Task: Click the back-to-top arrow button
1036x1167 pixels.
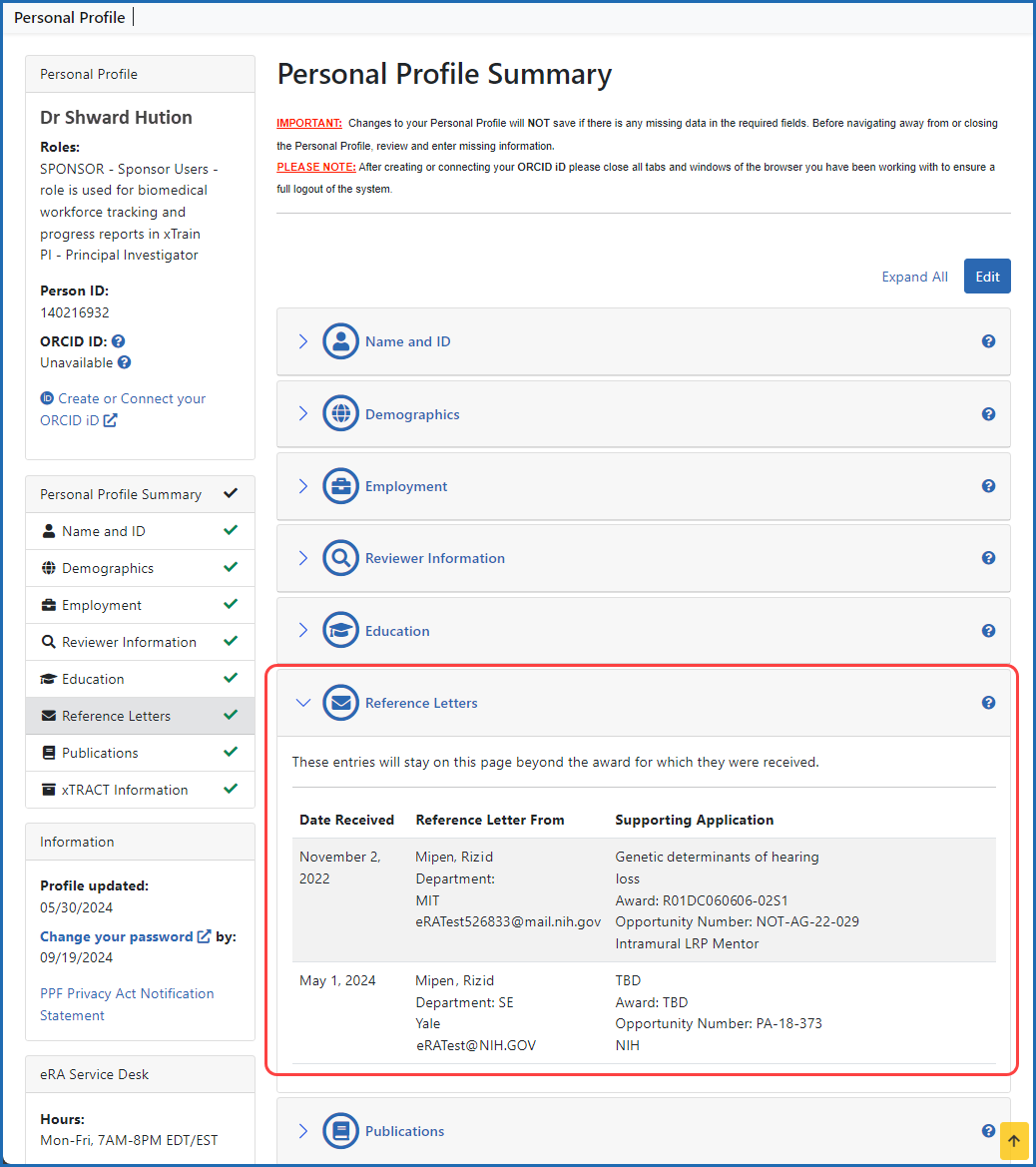Action: click(1014, 1141)
